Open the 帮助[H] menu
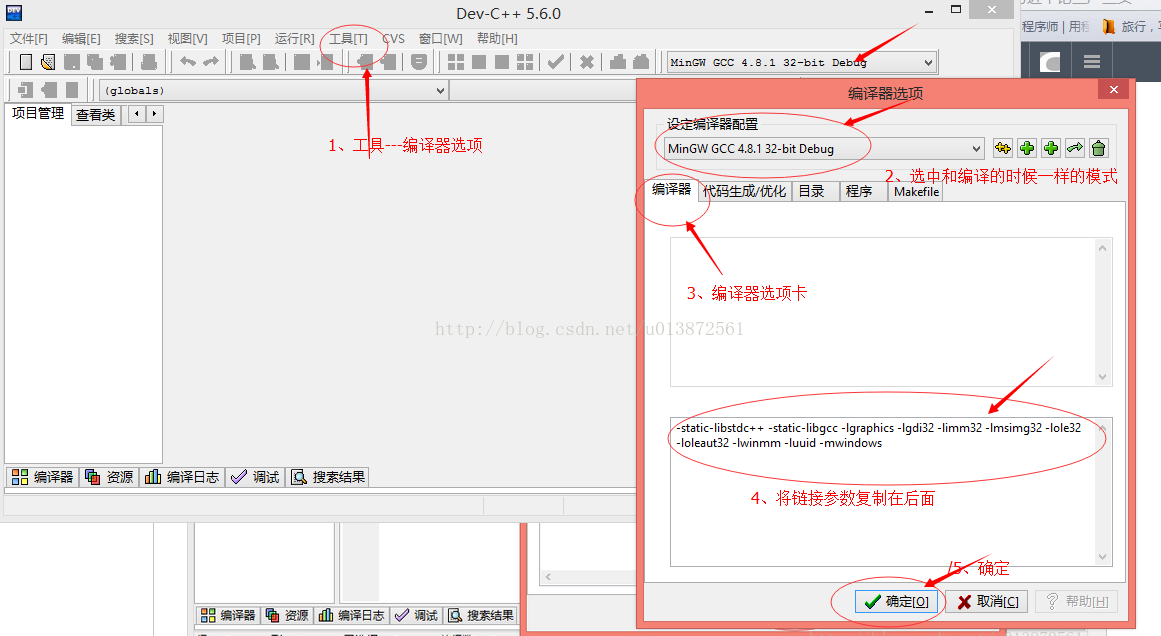The width and height of the screenshot is (1161, 636). (x=498, y=39)
